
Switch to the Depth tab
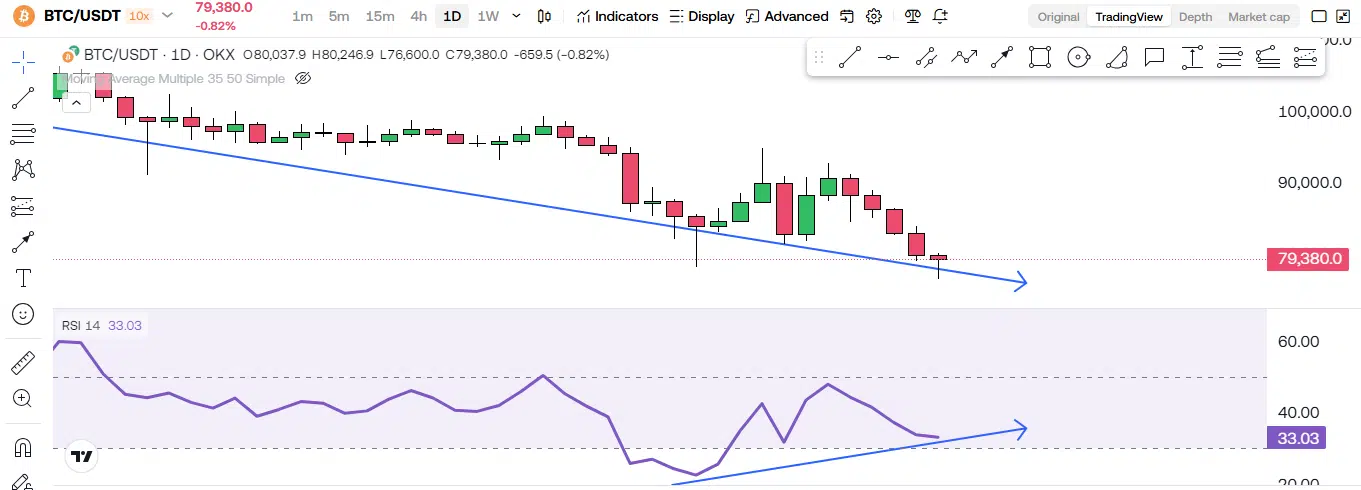pyautogui.click(x=1195, y=16)
